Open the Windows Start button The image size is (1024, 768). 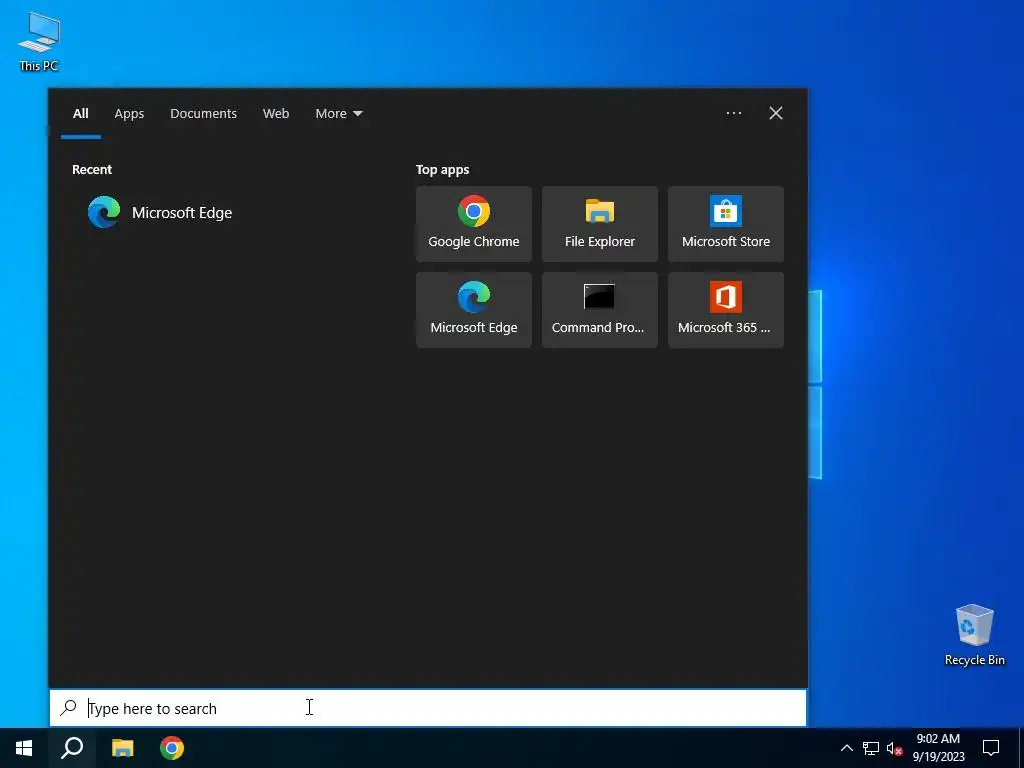click(24, 748)
